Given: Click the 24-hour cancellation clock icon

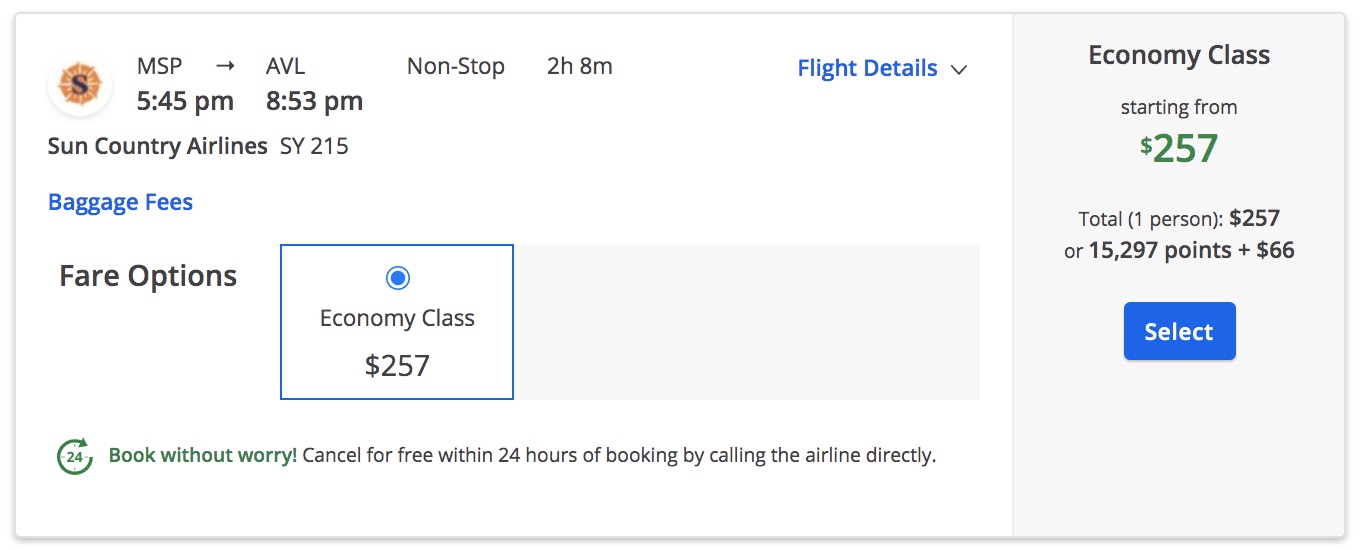Looking at the screenshot, I should click(x=74, y=456).
